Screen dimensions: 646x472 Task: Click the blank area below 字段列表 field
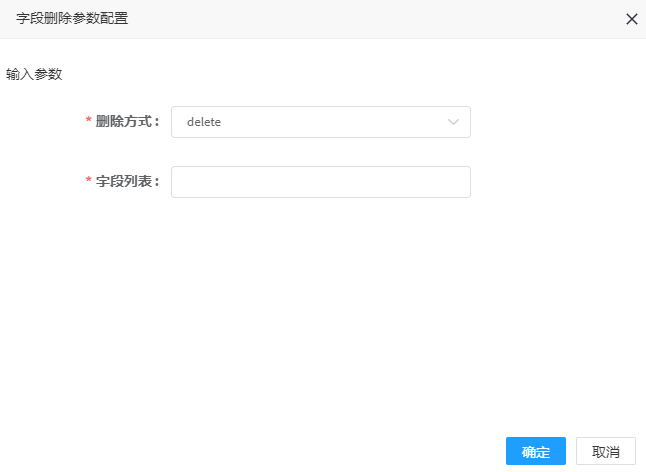click(x=321, y=313)
